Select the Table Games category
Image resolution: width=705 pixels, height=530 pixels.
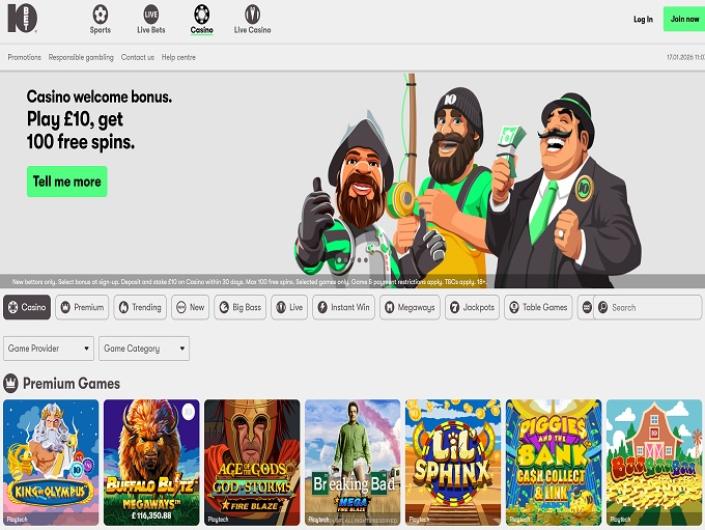tap(538, 307)
